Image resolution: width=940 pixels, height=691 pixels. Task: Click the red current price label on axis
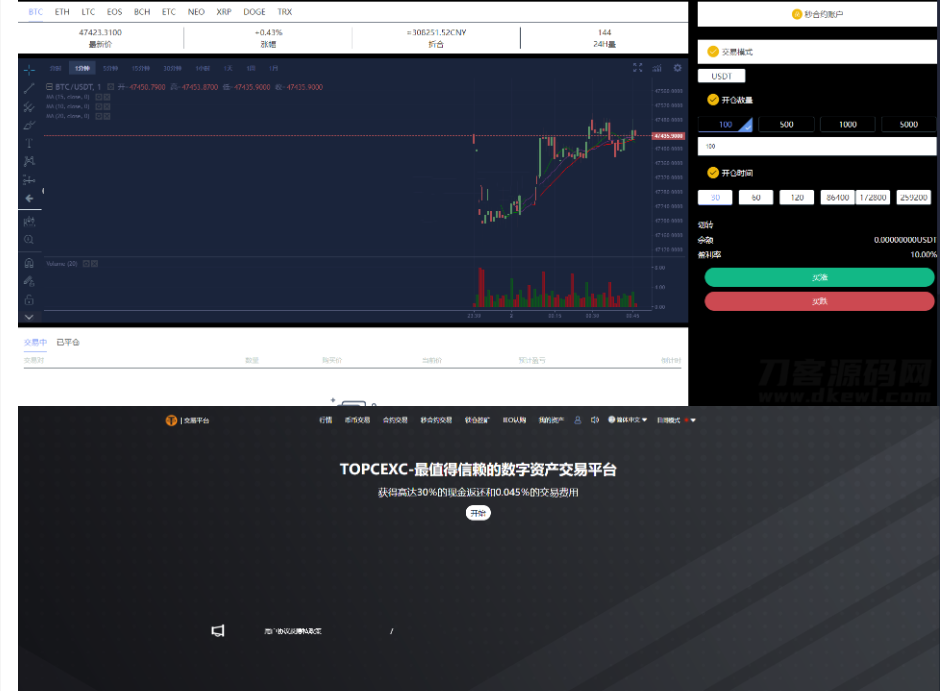[668, 136]
